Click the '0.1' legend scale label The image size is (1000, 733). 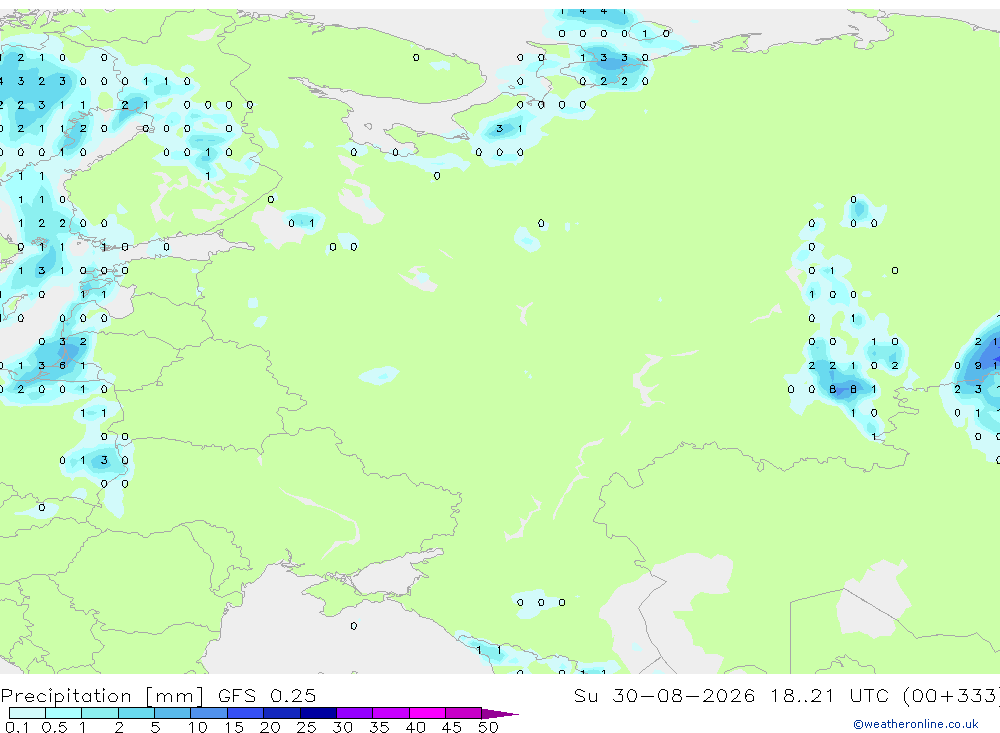[17, 727]
